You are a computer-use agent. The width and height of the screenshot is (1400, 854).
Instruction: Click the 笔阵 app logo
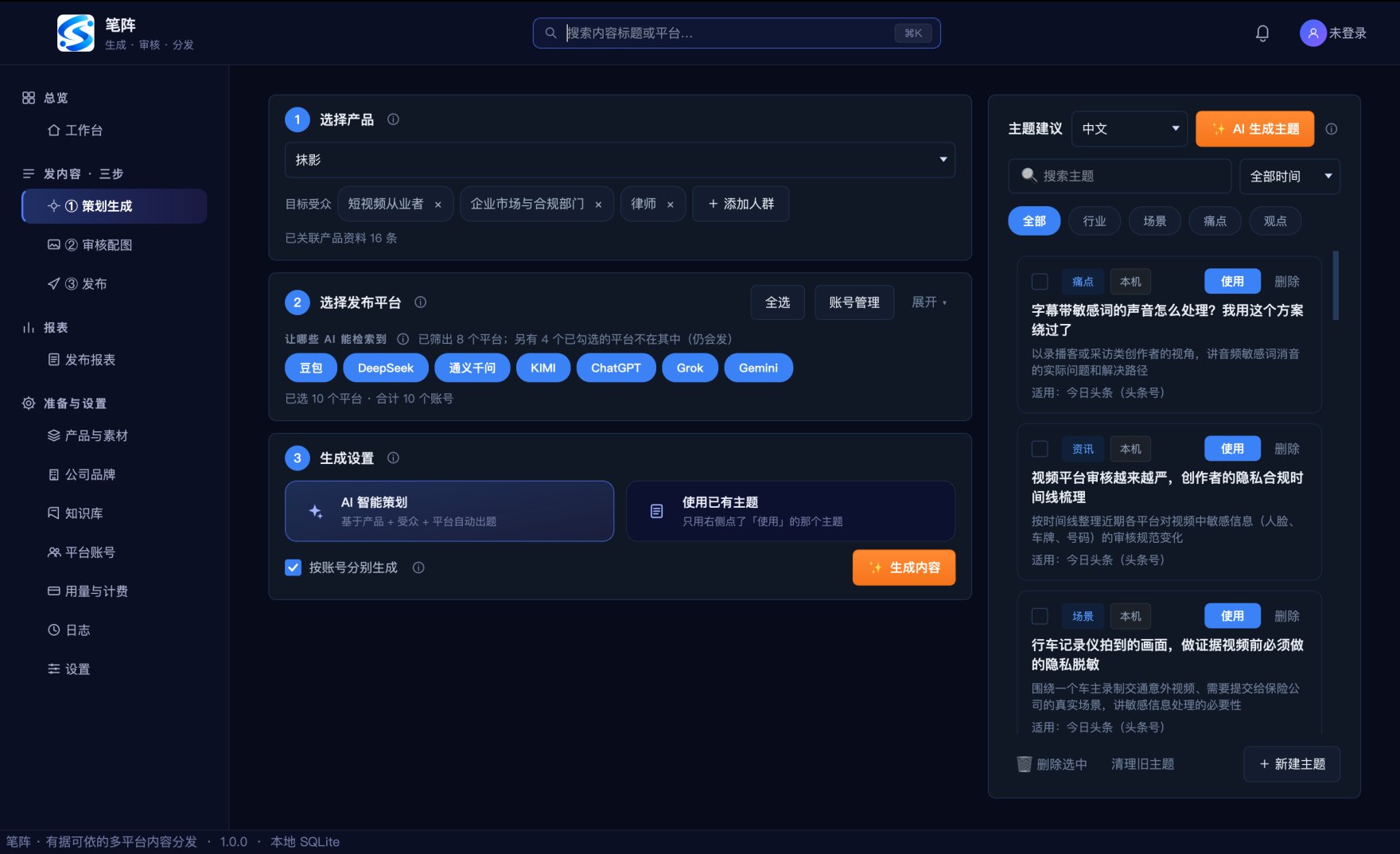76,33
